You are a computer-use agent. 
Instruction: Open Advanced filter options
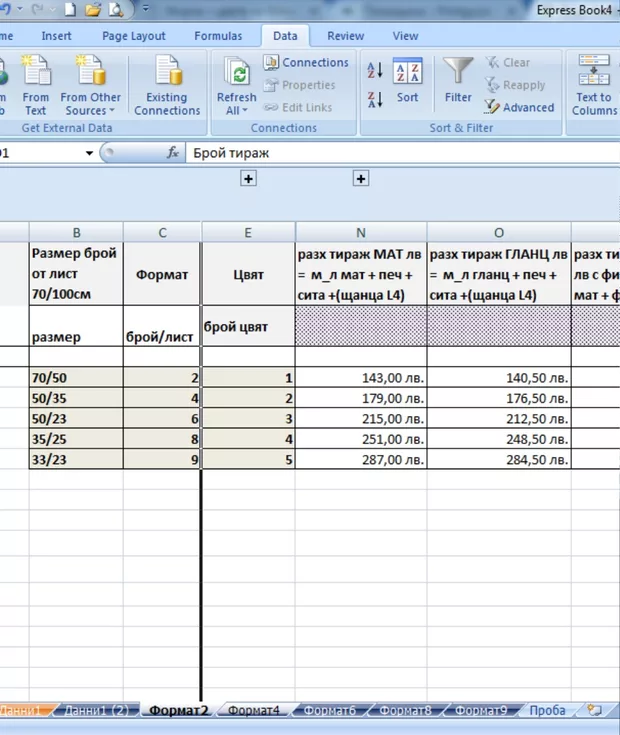pyautogui.click(x=519, y=108)
